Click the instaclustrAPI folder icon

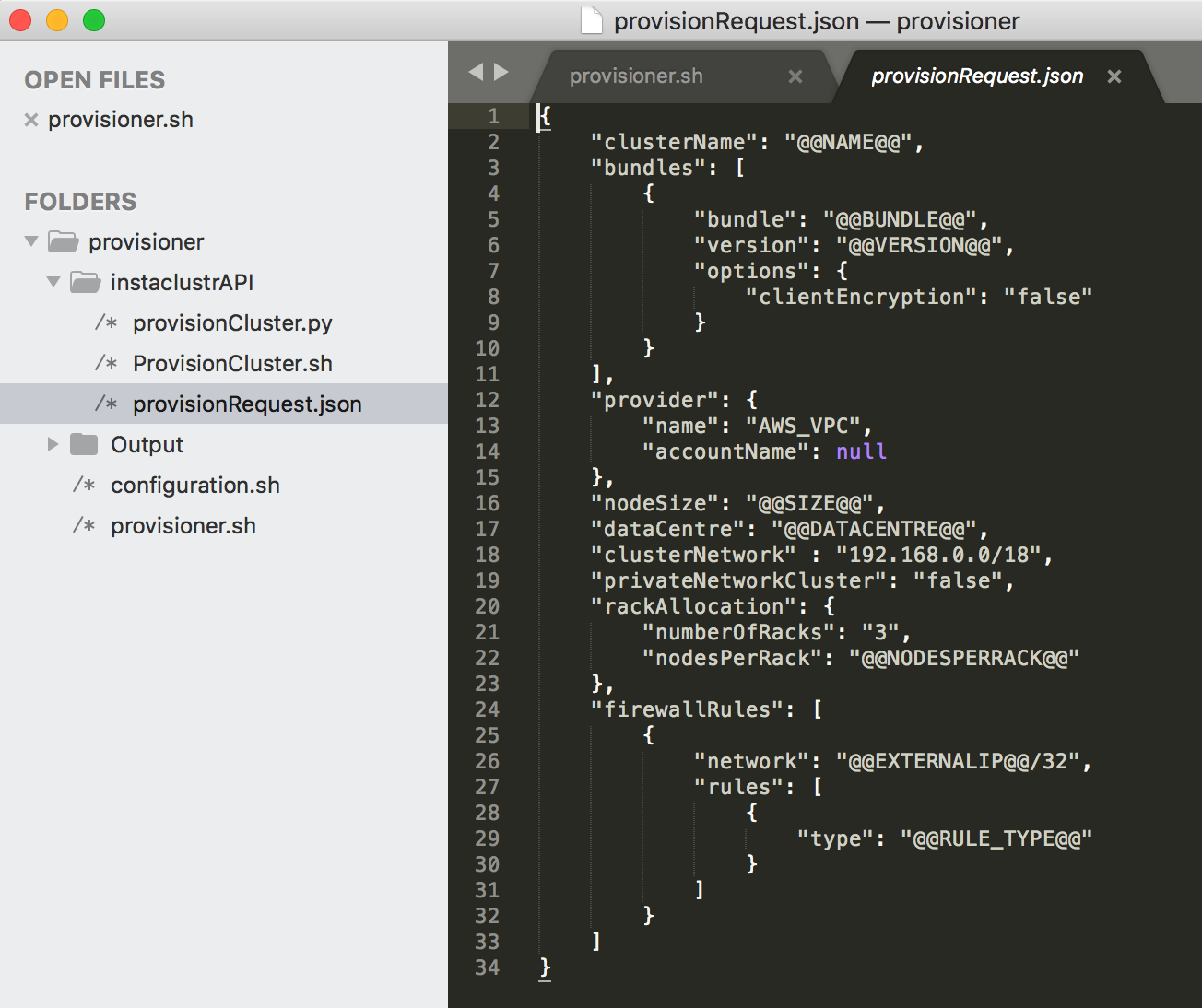86,282
